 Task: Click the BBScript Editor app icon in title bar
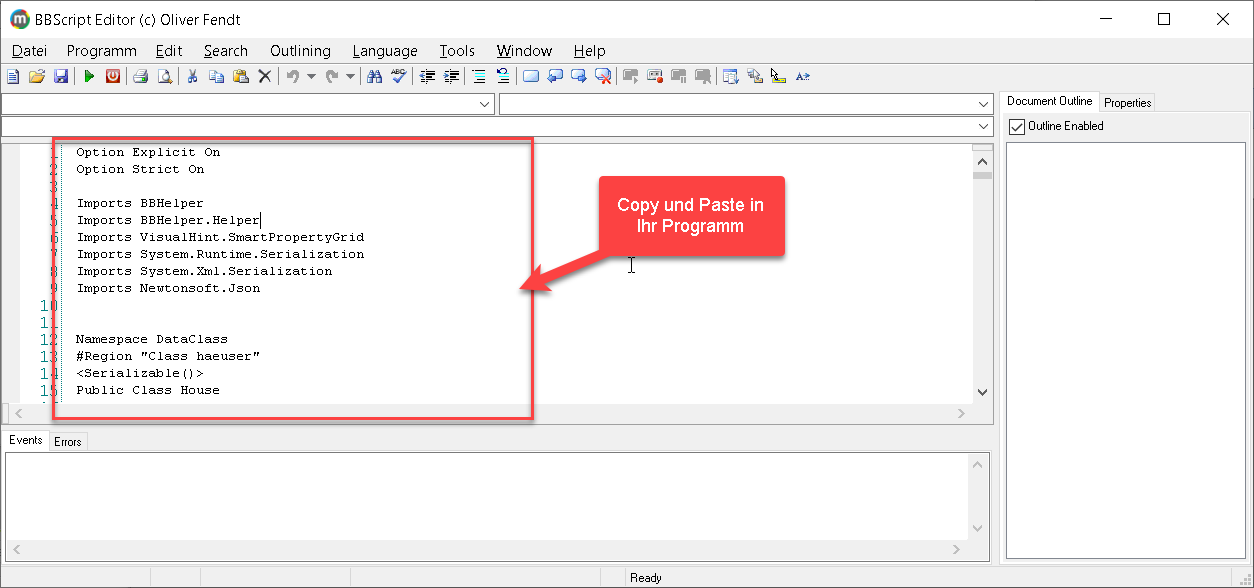point(19,19)
